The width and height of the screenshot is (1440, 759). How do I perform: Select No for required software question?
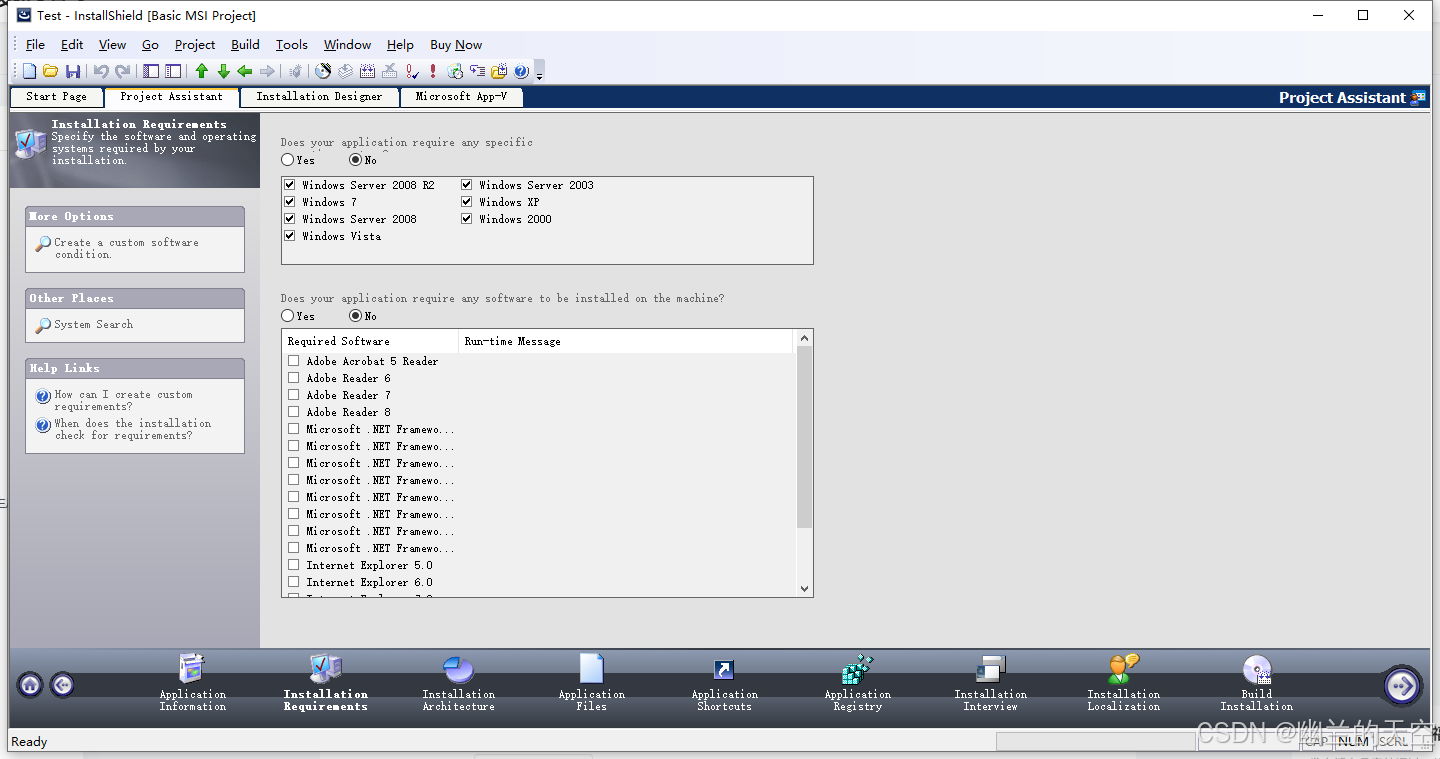click(x=355, y=316)
